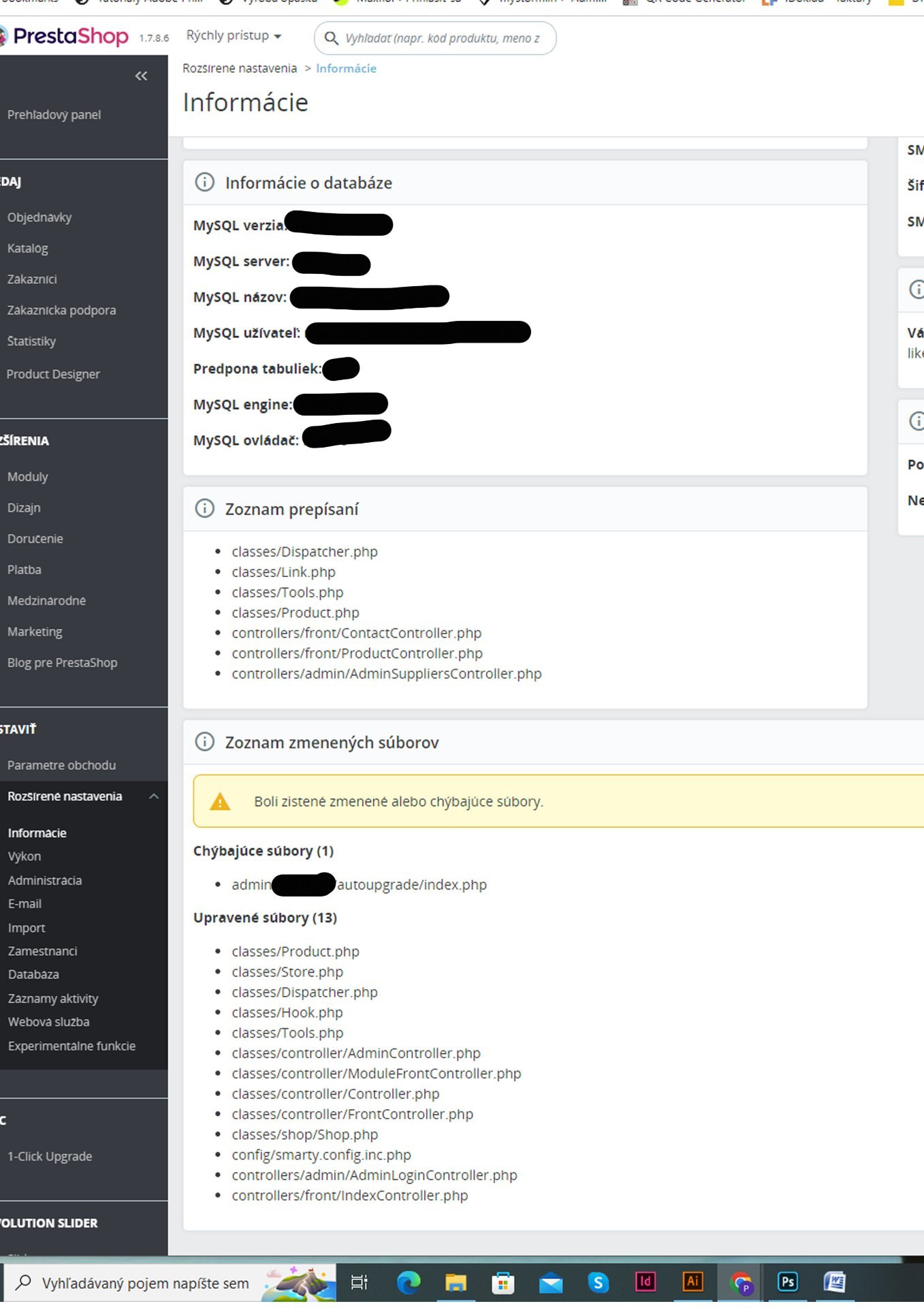This screenshot has width=924, height=1308.
Task: Open Adobe Illustrator from taskbar
Action: click(692, 1281)
